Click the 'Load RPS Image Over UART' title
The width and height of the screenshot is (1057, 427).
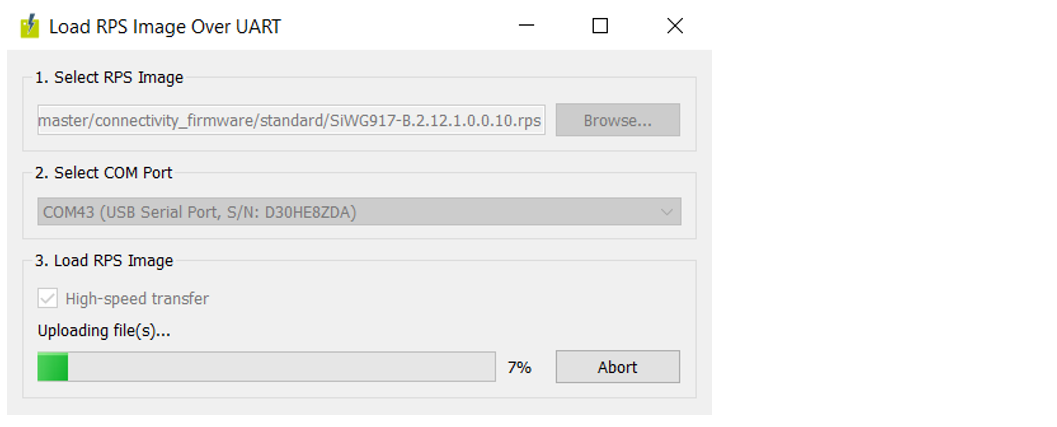click(165, 27)
